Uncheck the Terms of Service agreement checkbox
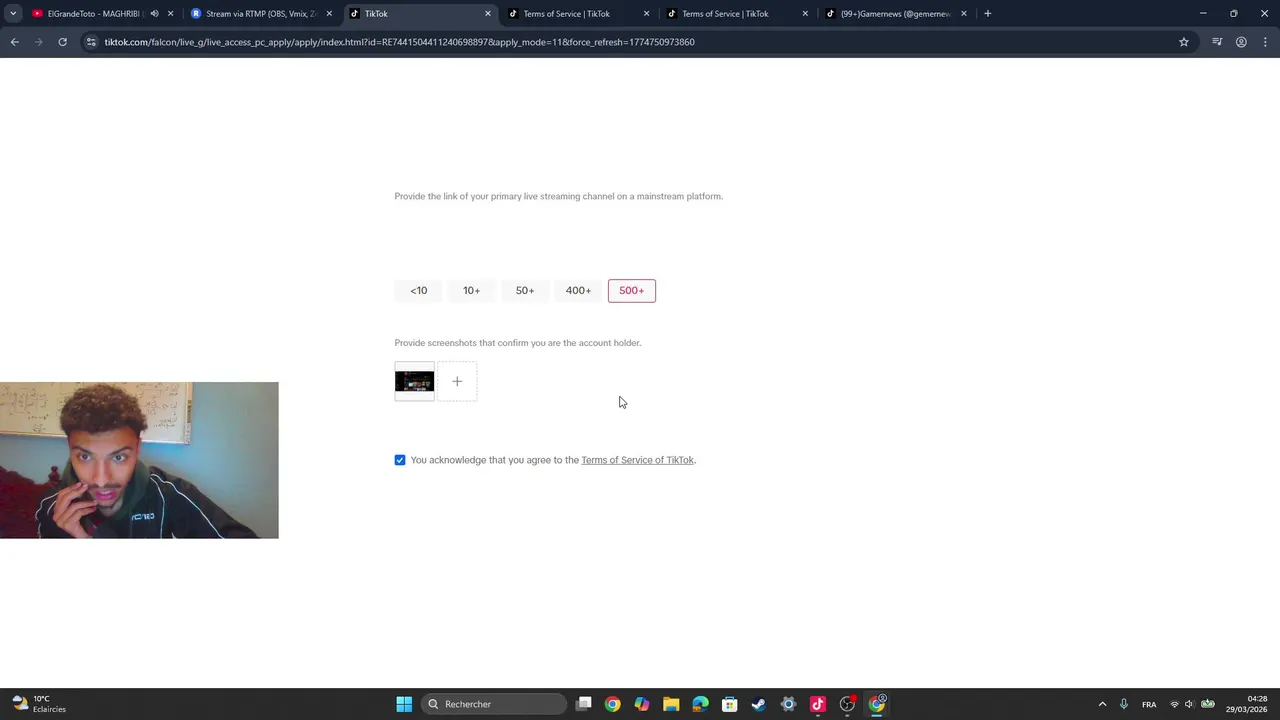The width and height of the screenshot is (1280, 720). tap(400, 460)
